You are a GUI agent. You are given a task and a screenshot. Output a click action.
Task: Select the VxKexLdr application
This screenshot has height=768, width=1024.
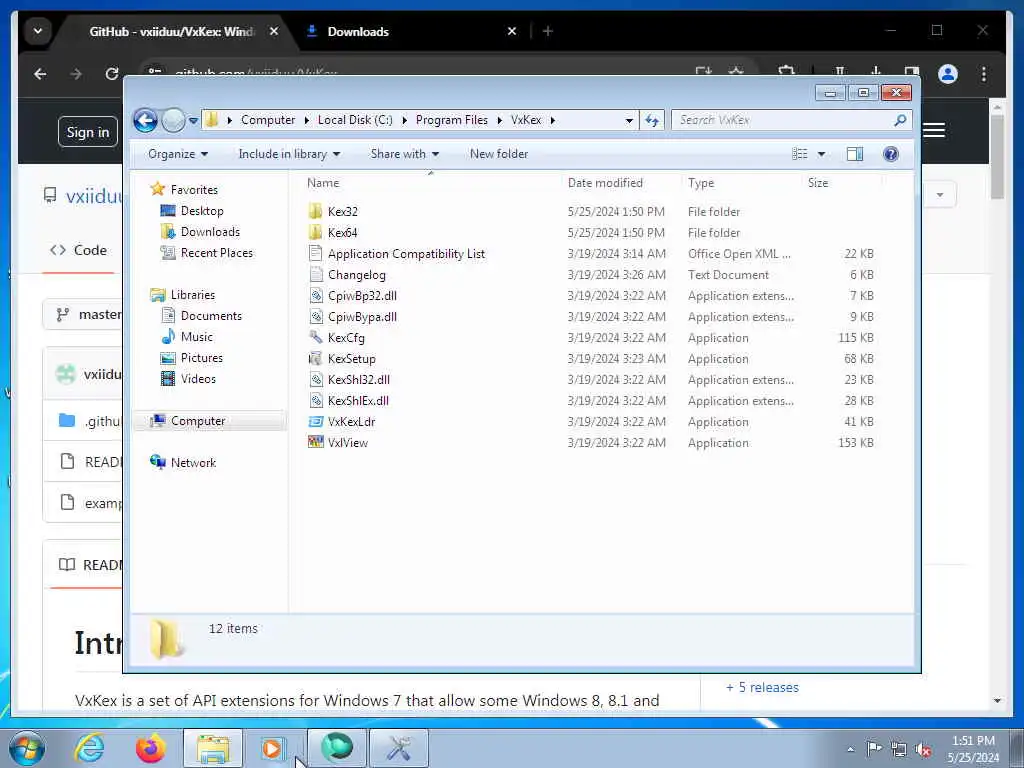351,422
